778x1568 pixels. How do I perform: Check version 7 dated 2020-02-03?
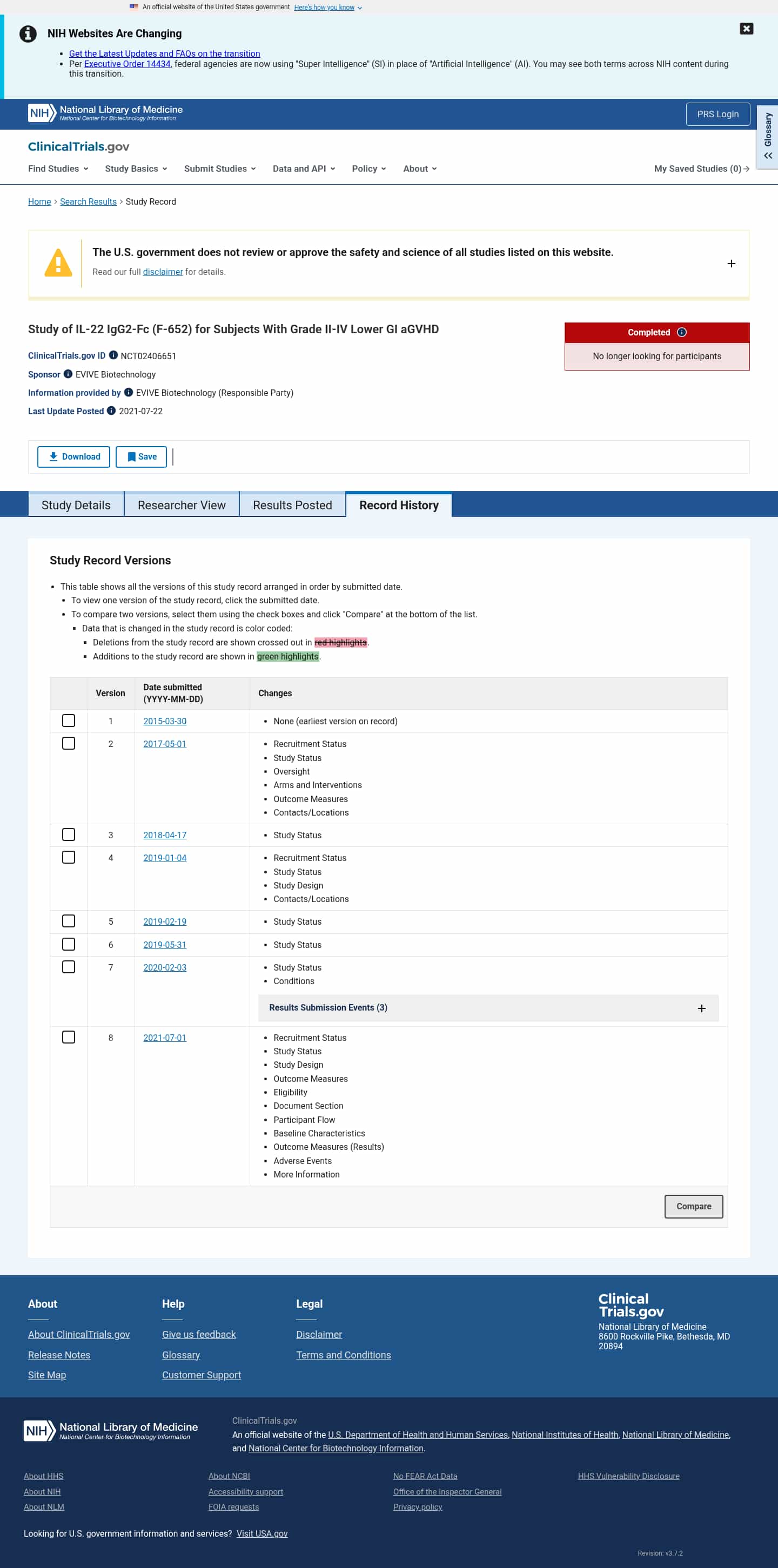pos(69,967)
